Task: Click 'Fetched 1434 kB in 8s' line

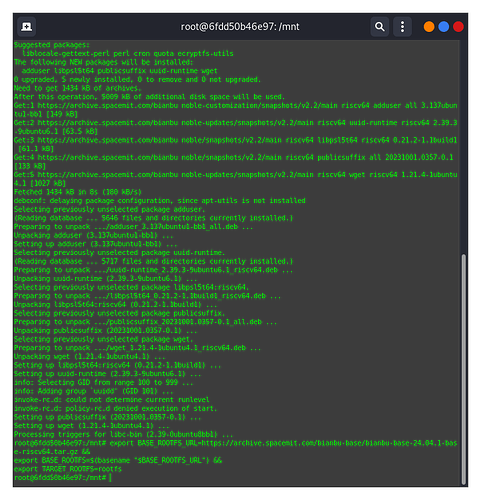Action: (78, 192)
